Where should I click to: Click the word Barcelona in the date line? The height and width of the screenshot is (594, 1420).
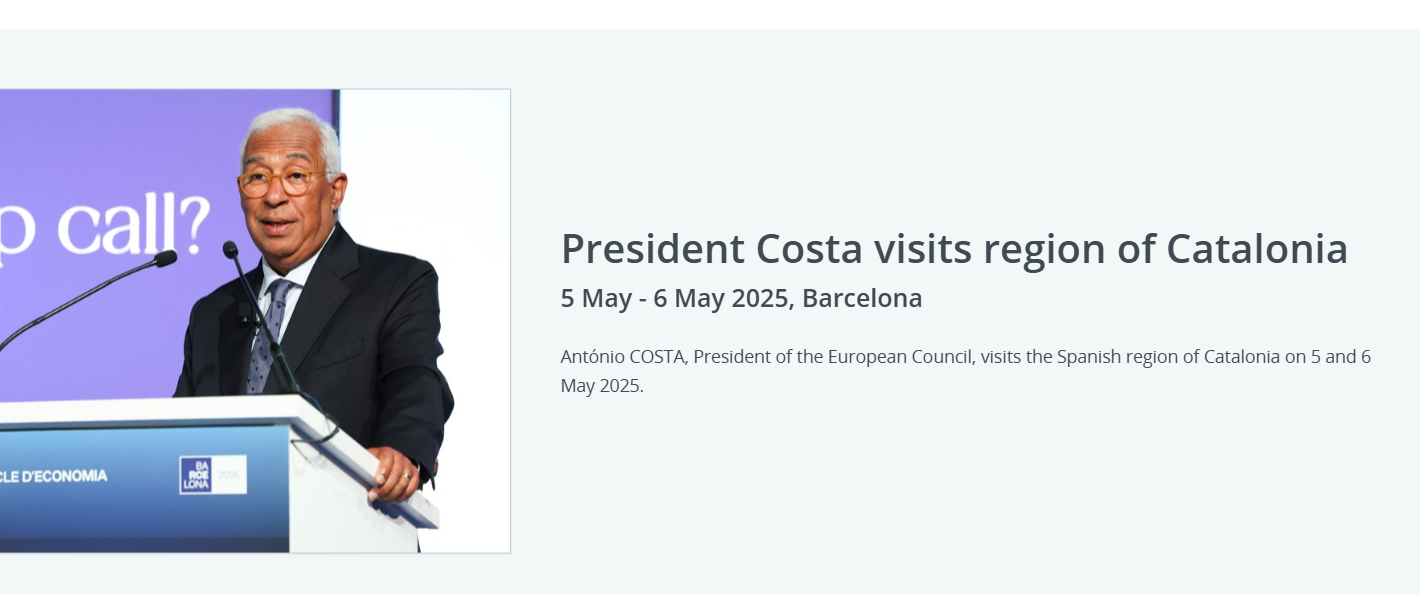coord(862,298)
